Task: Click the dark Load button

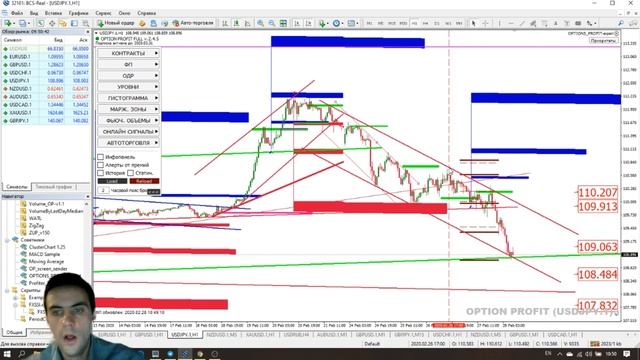Action: pyautogui.click(x=112, y=181)
